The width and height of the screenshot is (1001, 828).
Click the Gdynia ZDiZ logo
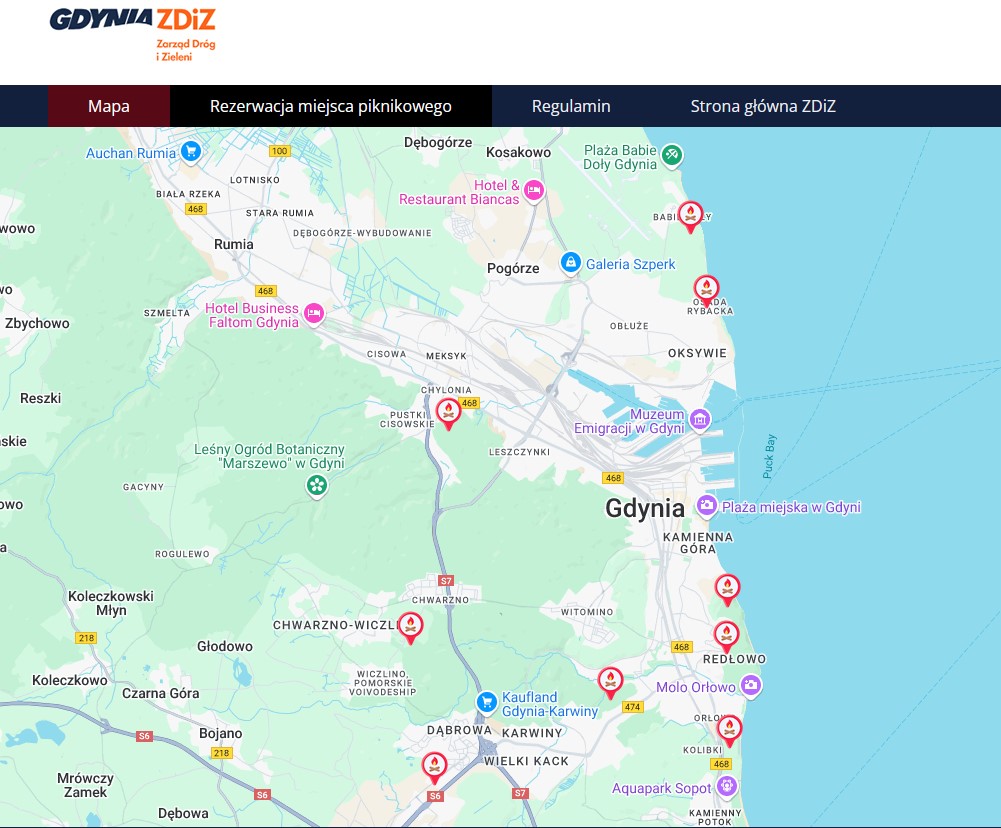click(x=133, y=33)
